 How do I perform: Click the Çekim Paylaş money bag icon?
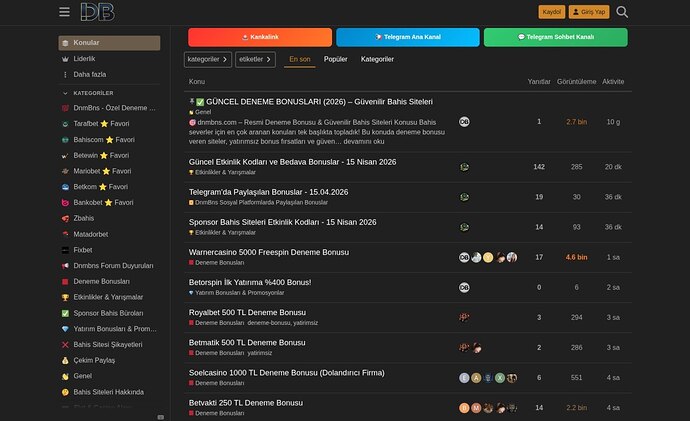tap(65, 361)
